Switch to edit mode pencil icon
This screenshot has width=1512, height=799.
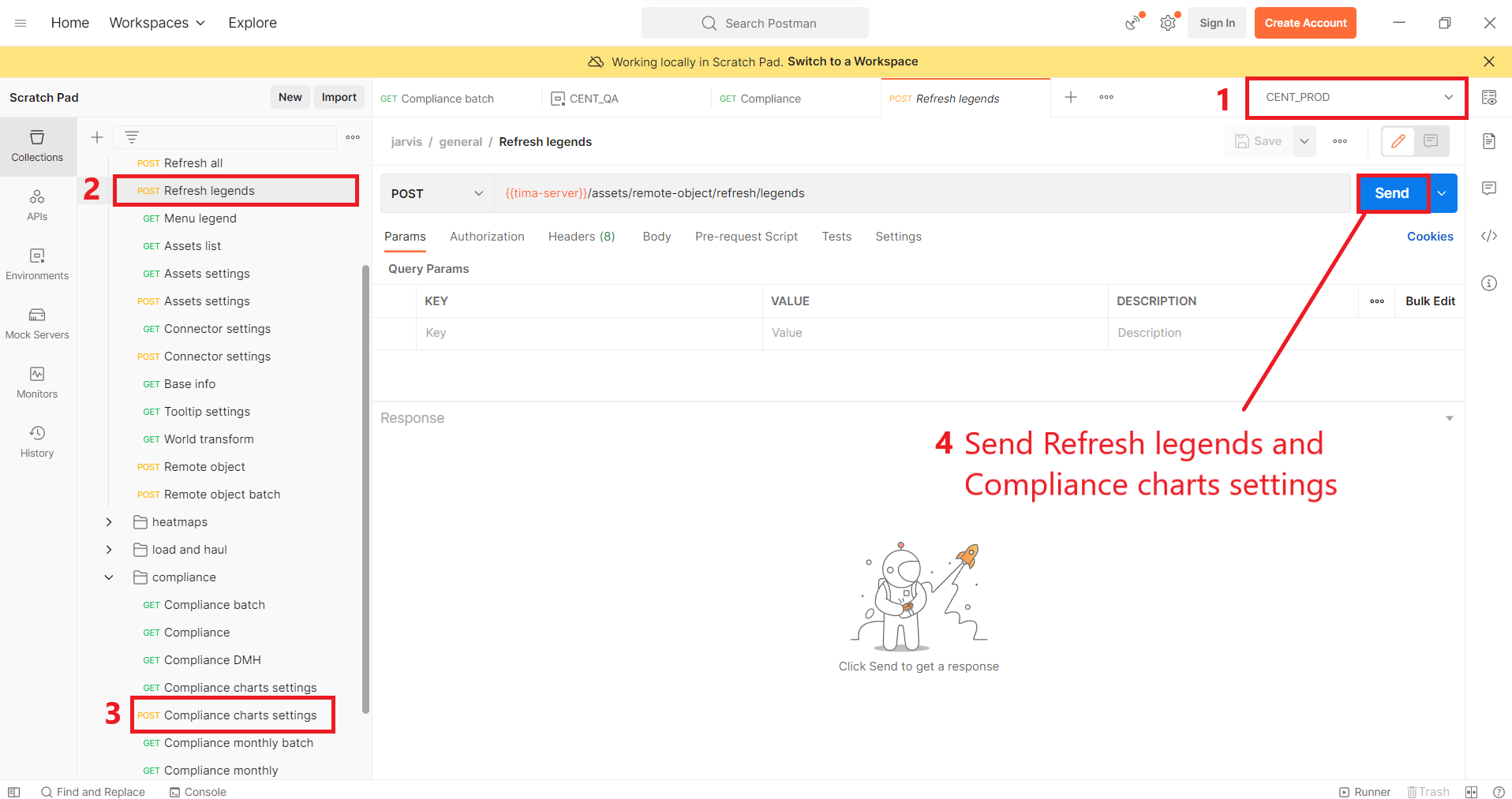pos(1398,141)
